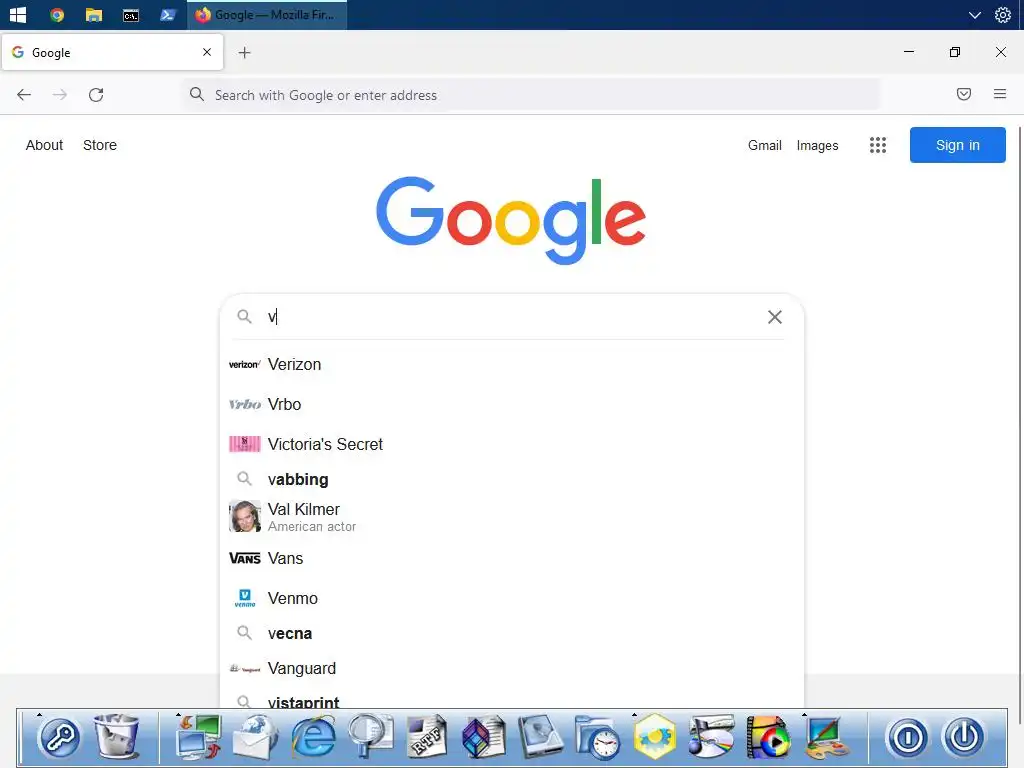Open the film strip media player dock icon
Screen dimensions: 1024x768
(767, 737)
